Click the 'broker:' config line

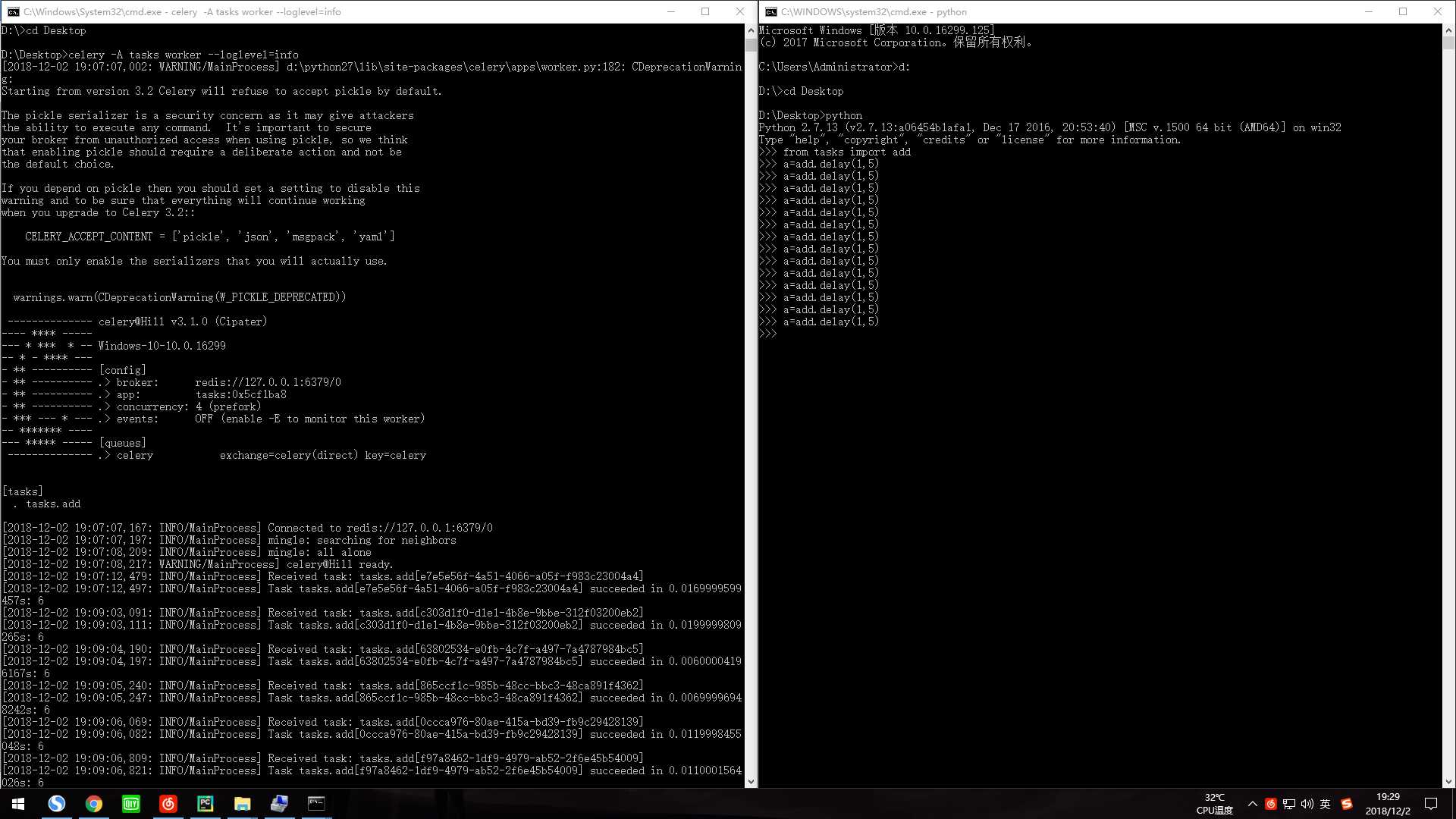(220, 382)
